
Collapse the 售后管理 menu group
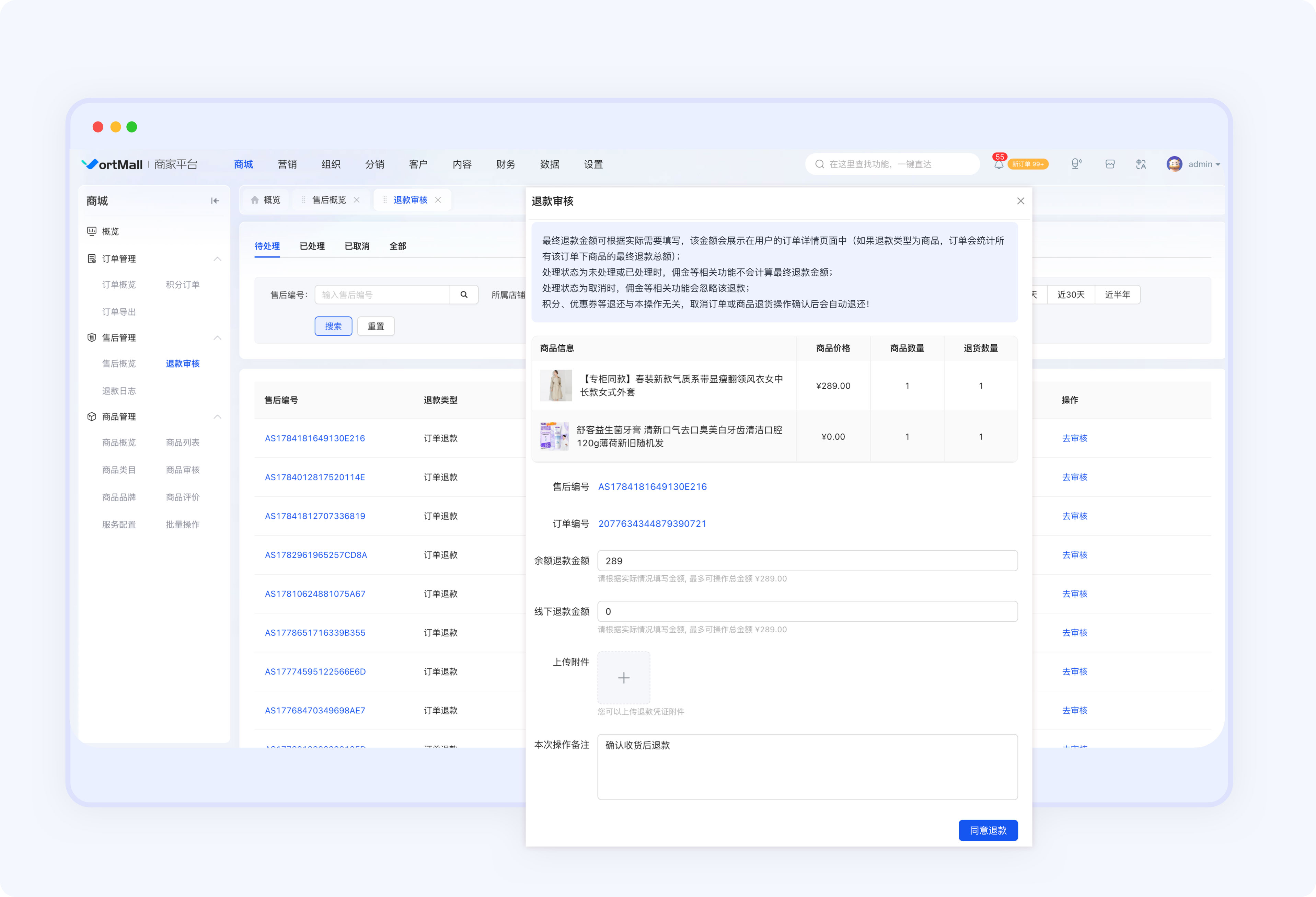pos(218,337)
